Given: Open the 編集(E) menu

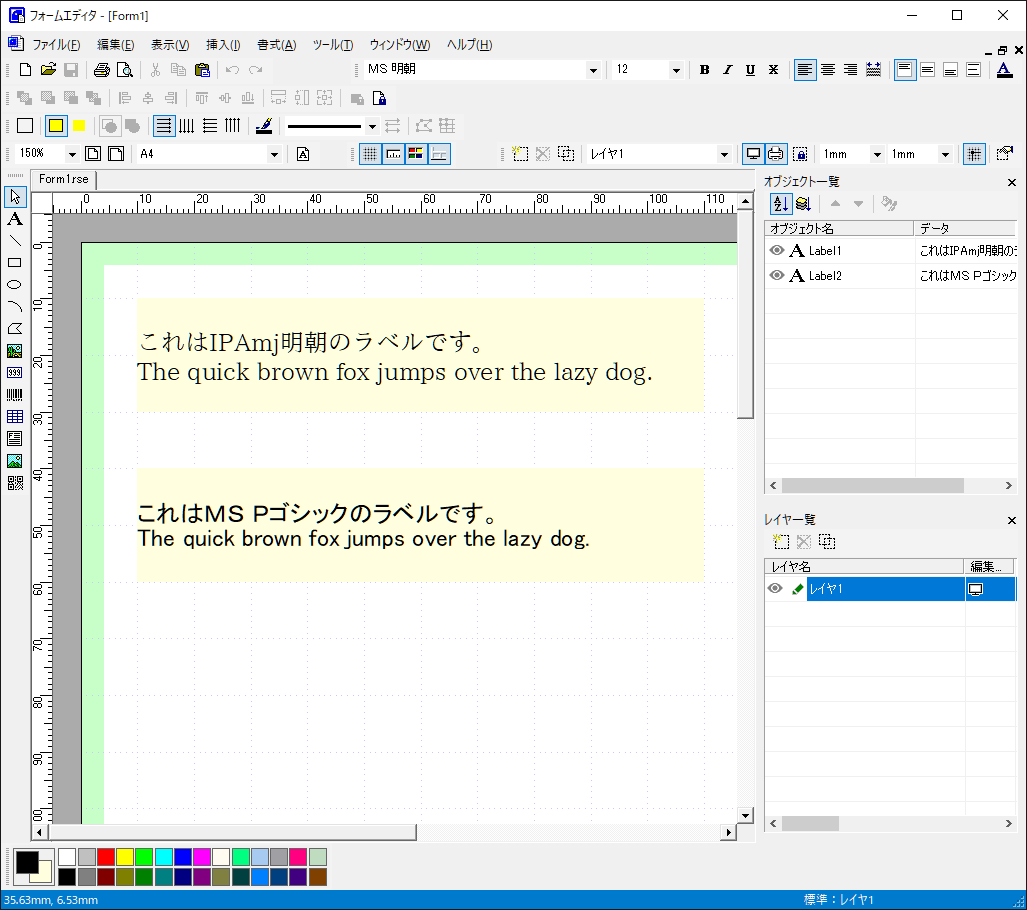Looking at the screenshot, I should point(115,45).
